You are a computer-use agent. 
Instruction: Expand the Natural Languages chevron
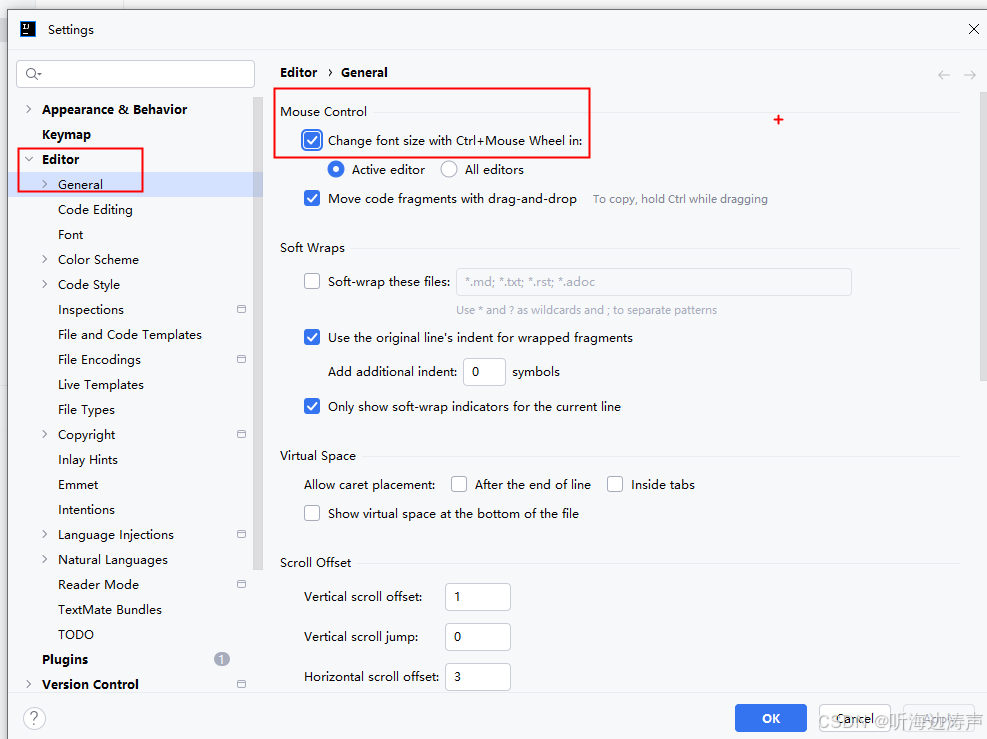click(x=45, y=559)
